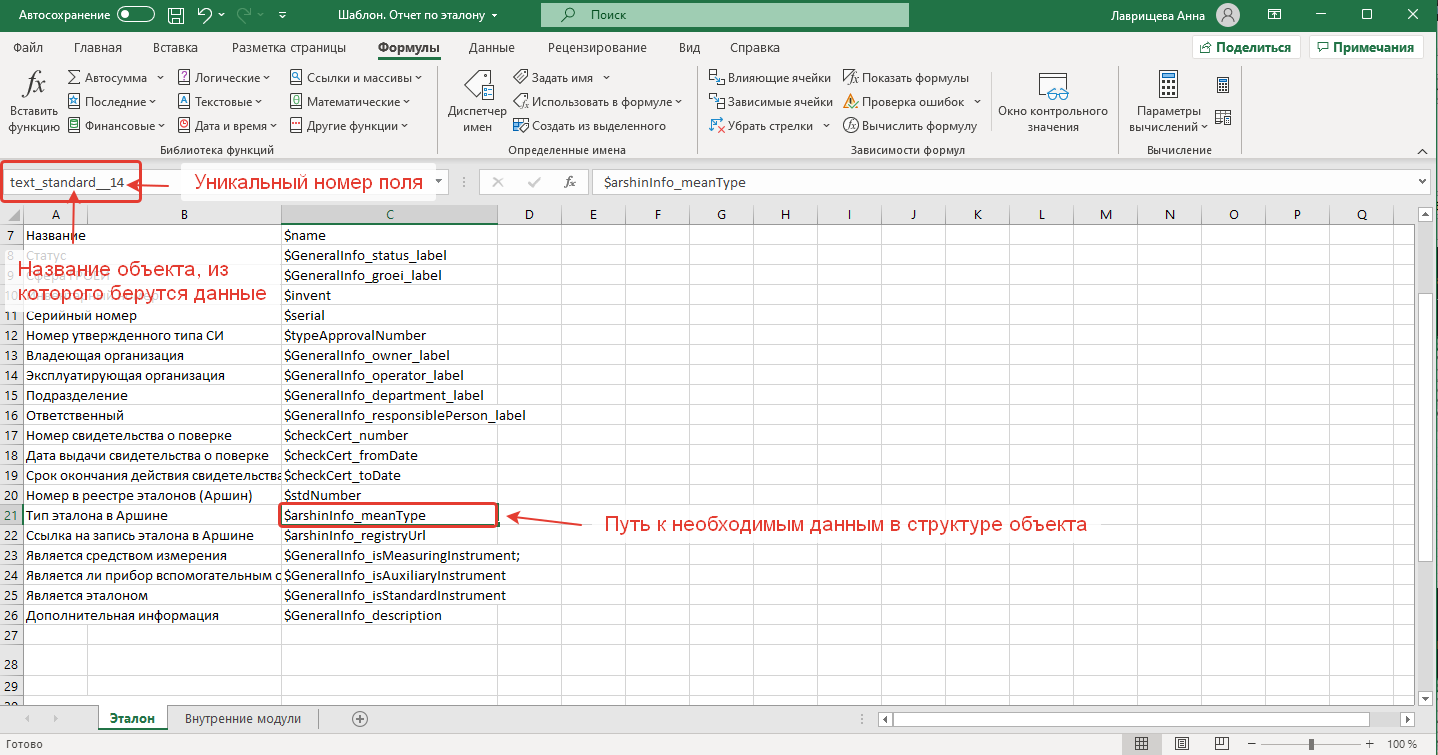Toggle Показать формулы
The image size is (1438, 755).
[x=906, y=78]
